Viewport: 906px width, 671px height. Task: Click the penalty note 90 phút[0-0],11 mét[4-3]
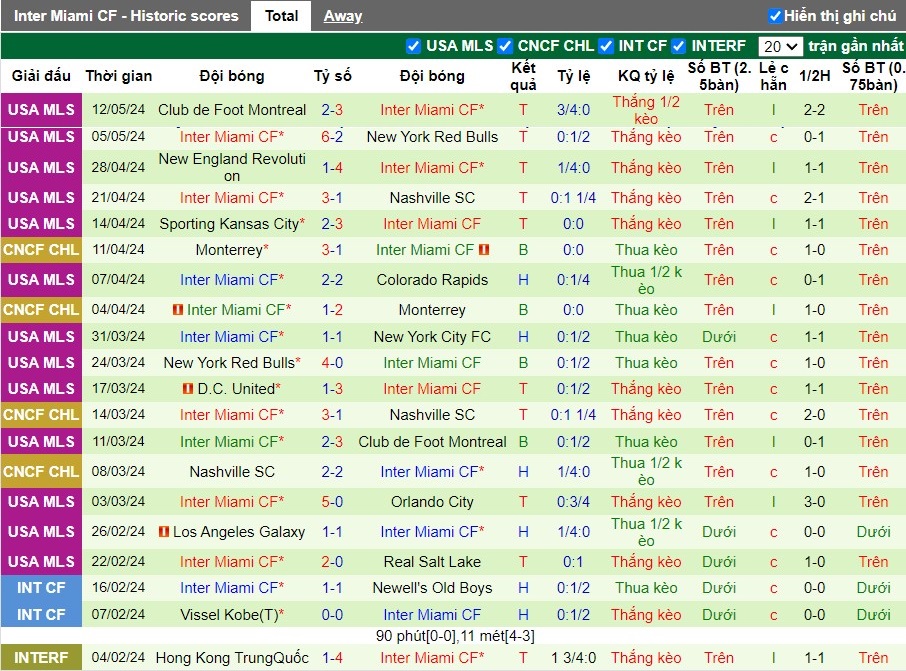point(455,636)
